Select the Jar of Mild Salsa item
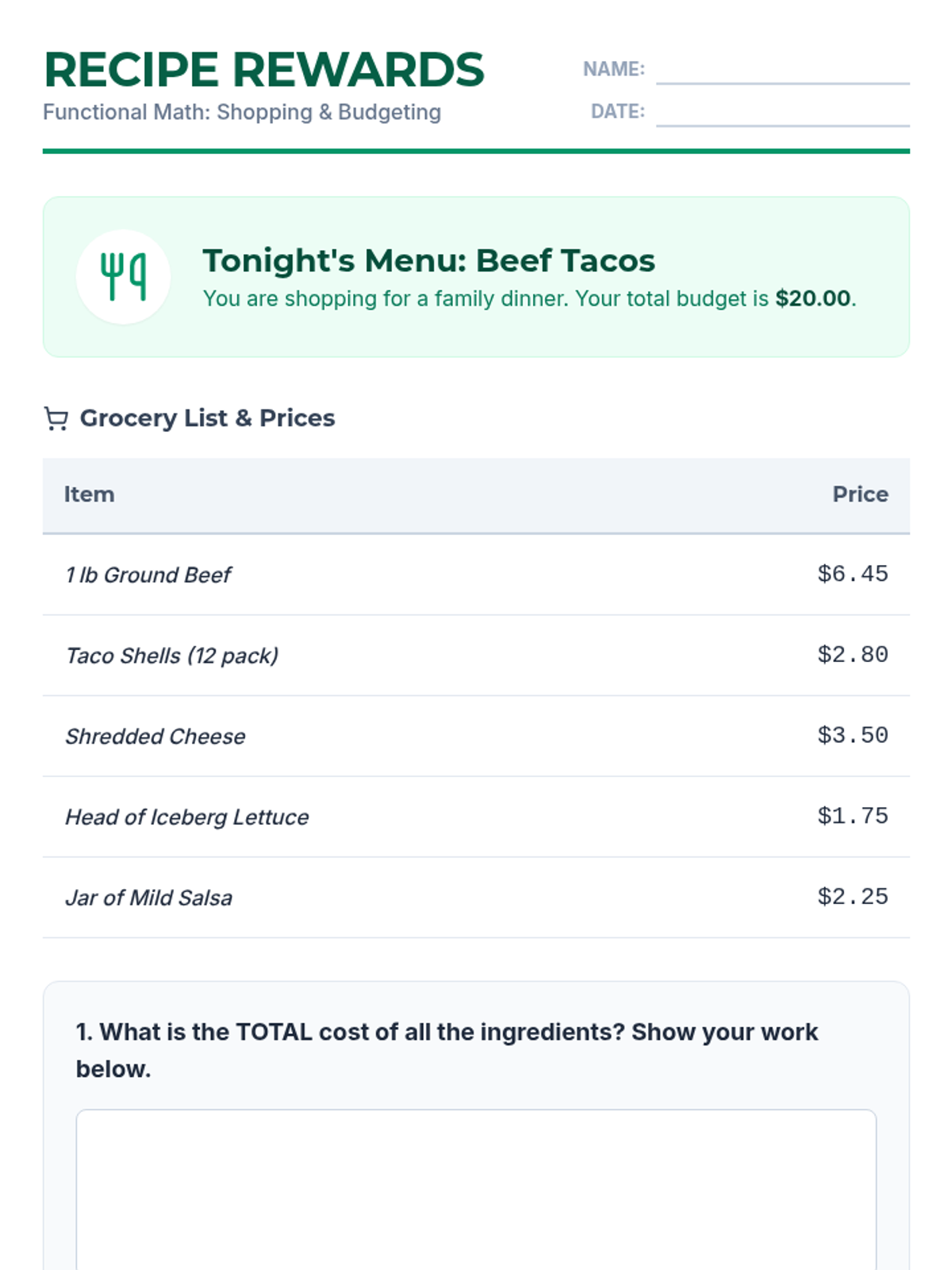 pos(149,898)
